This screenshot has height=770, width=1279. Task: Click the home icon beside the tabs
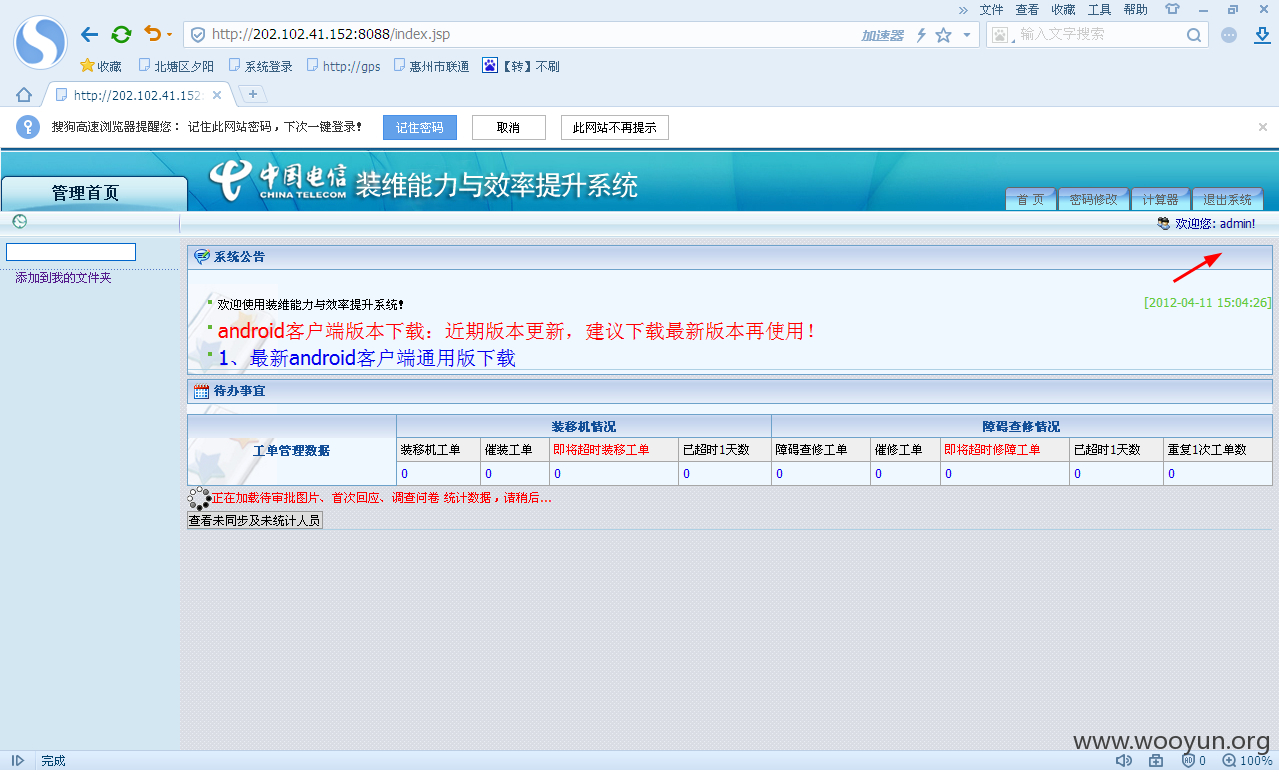tap(24, 95)
